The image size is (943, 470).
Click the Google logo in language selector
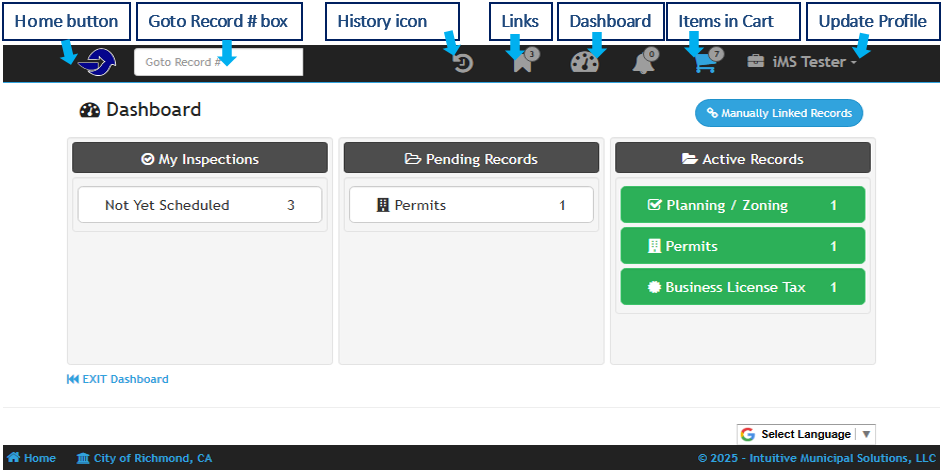point(748,434)
